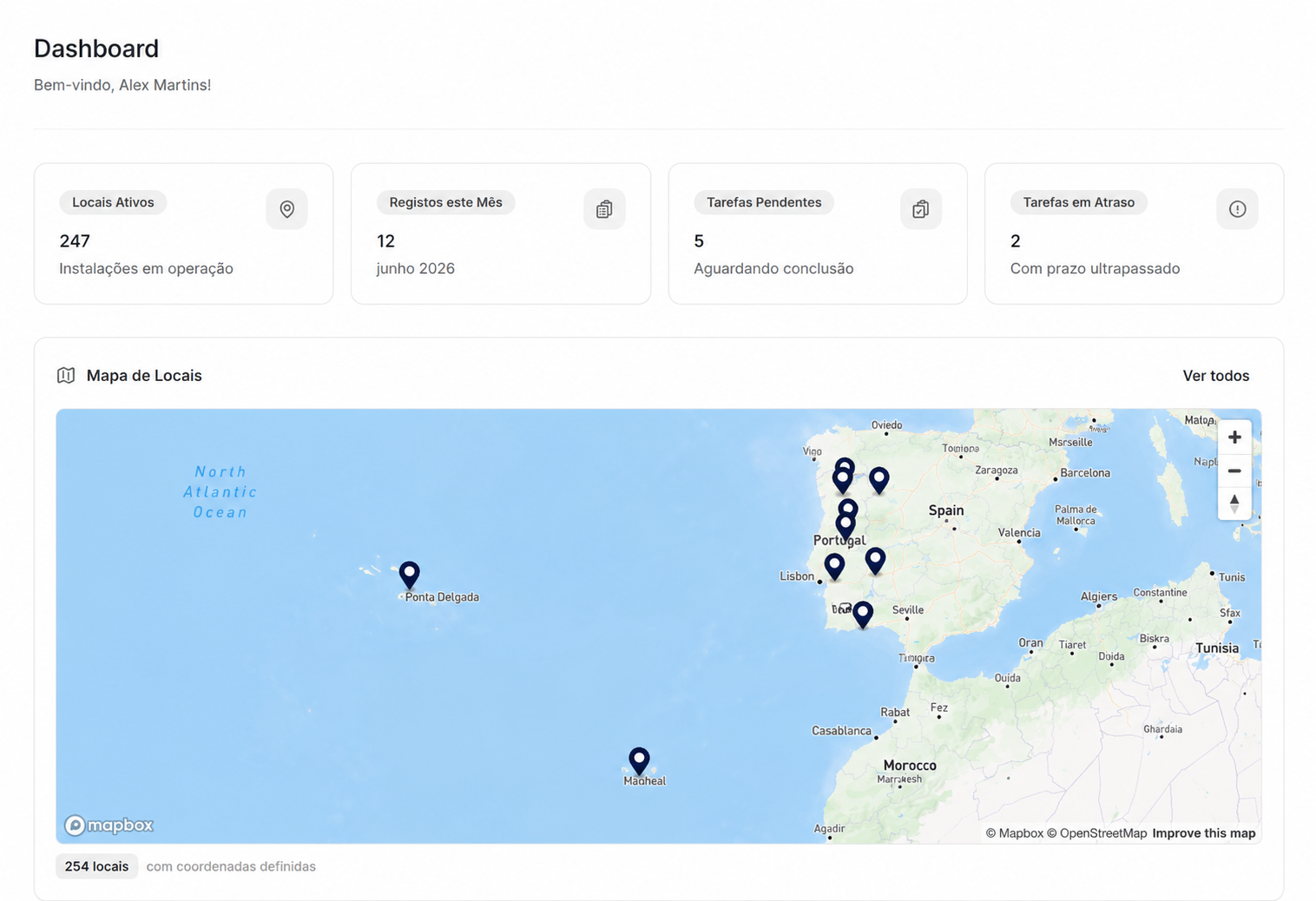Open the Improve this map link
1316x901 pixels.
[1203, 833]
